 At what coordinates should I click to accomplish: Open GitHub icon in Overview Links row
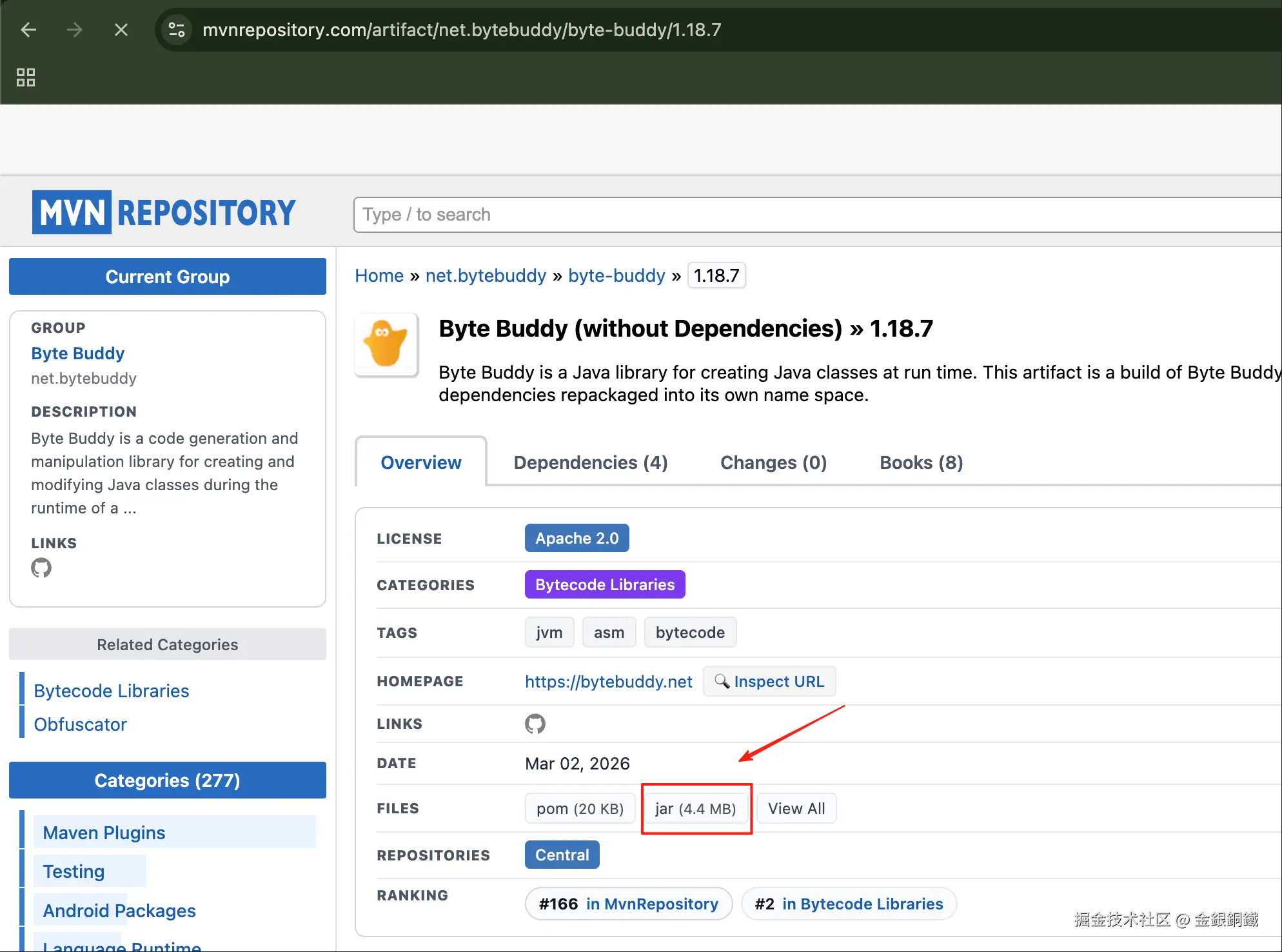point(535,724)
